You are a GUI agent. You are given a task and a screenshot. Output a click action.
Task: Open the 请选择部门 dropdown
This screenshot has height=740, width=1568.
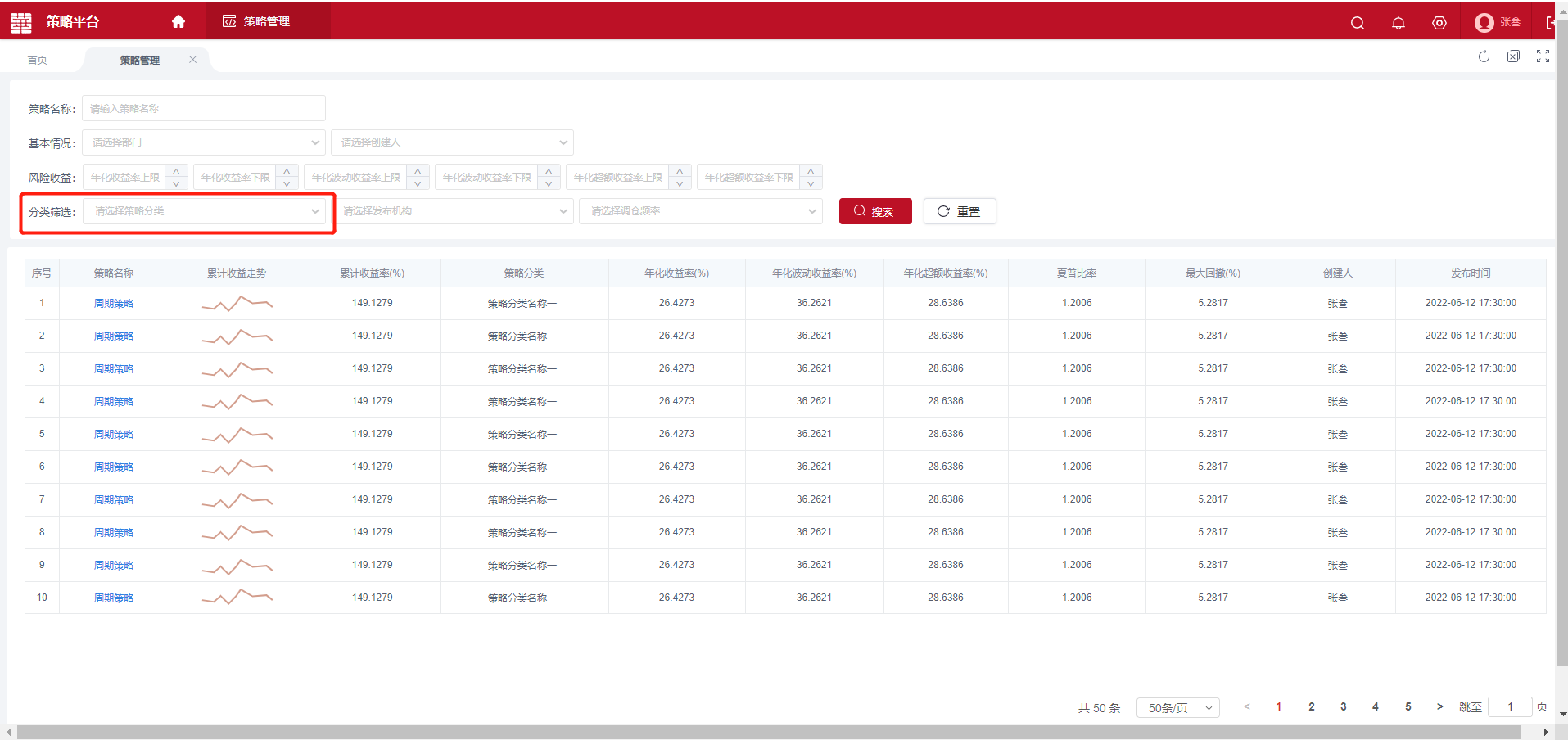pyautogui.click(x=204, y=142)
